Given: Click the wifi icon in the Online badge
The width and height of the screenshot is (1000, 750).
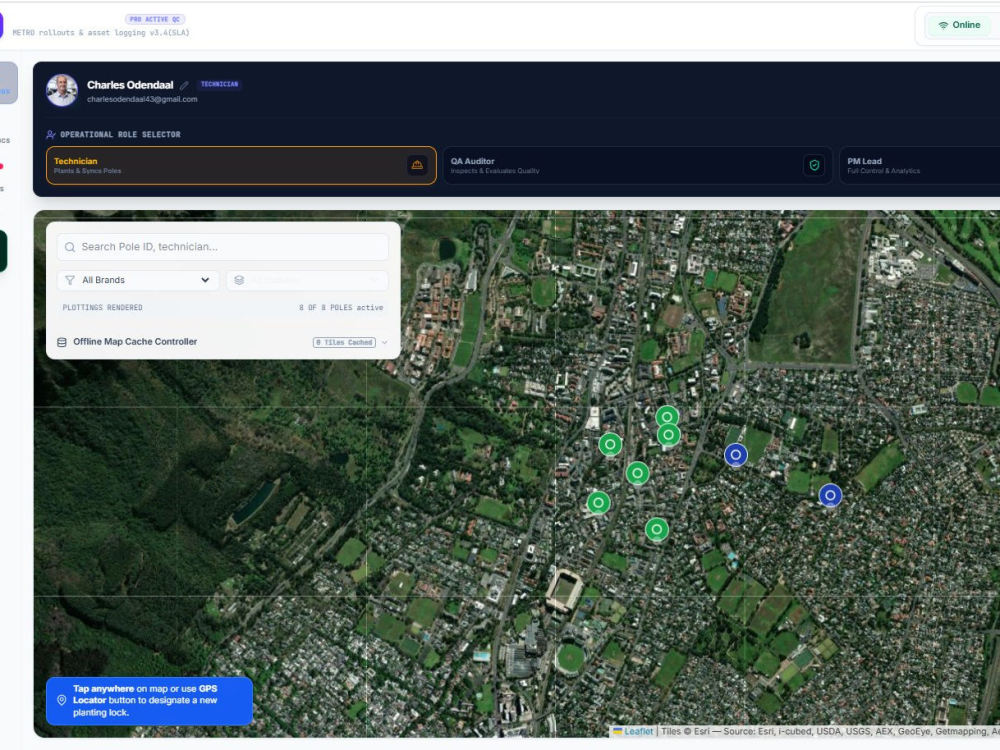Looking at the screenshot, I should point(943,25).
